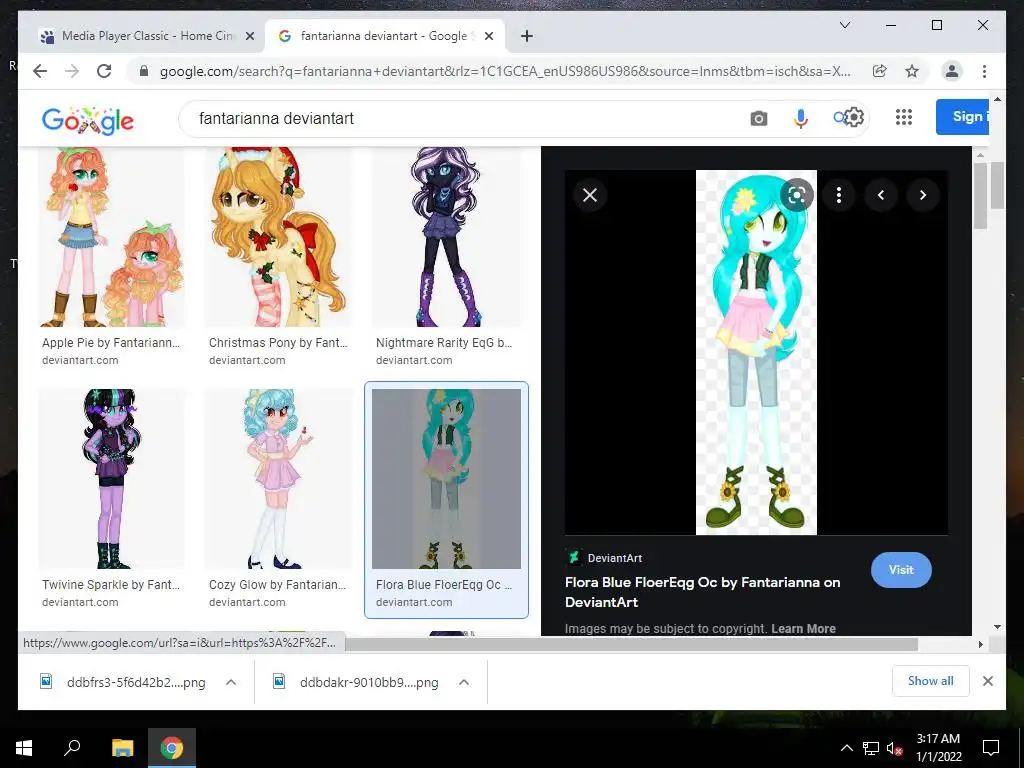The height and width of the screenshot is (768, 1024).
Task: Open Windows notification center
Action: (x=991, y=748)
